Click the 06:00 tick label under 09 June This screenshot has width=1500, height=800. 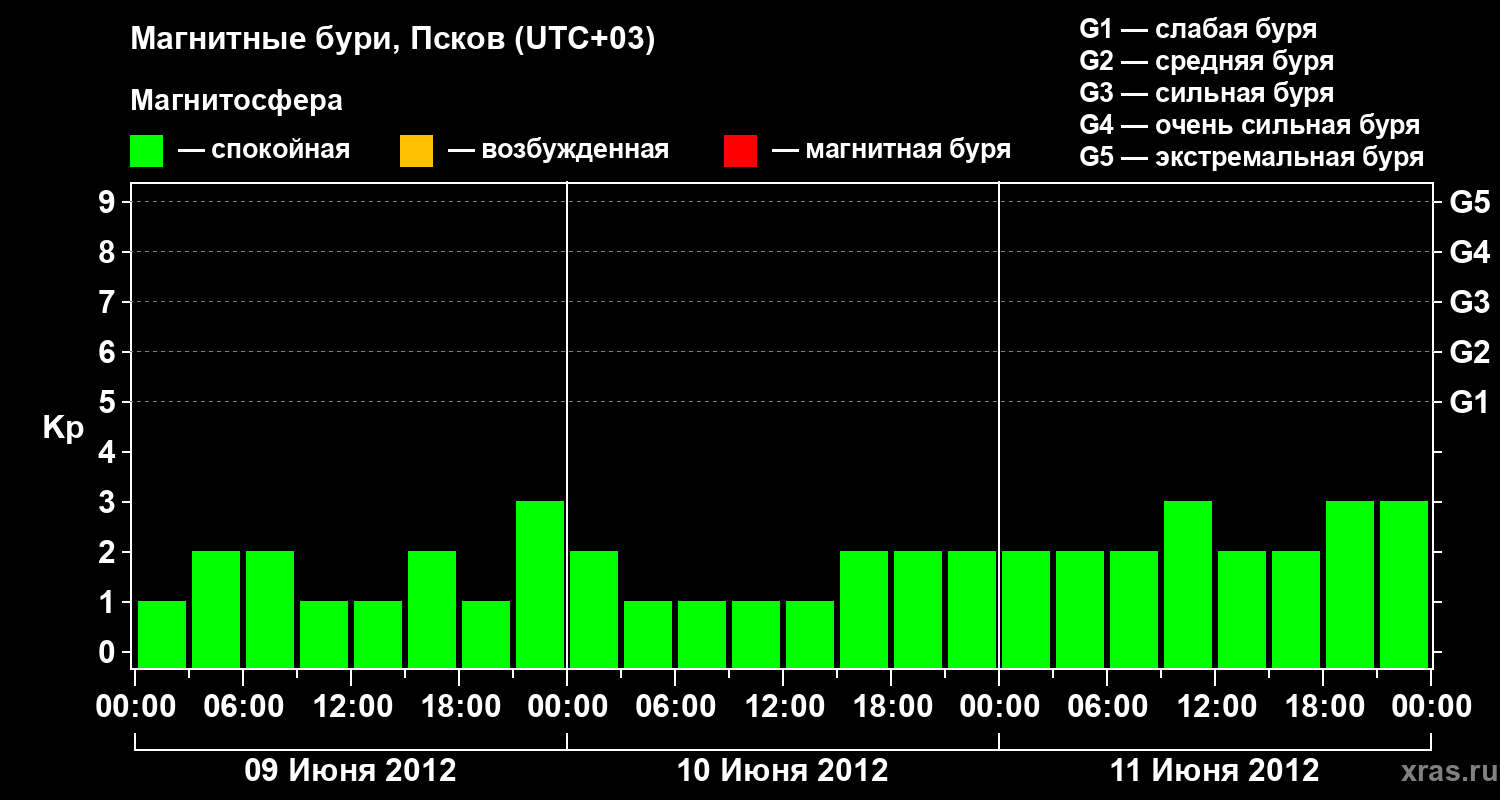(243, 707)
